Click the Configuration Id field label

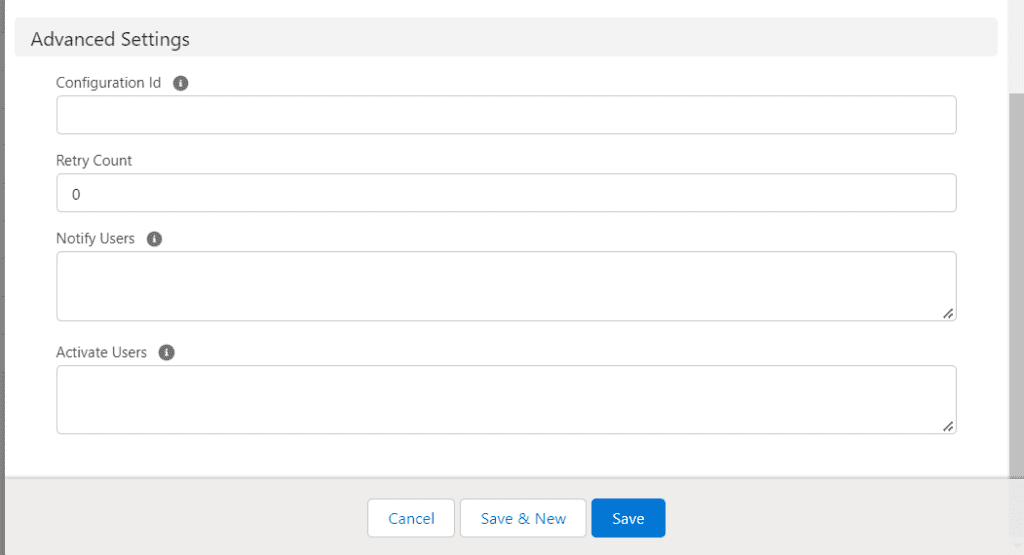[108, 83]
